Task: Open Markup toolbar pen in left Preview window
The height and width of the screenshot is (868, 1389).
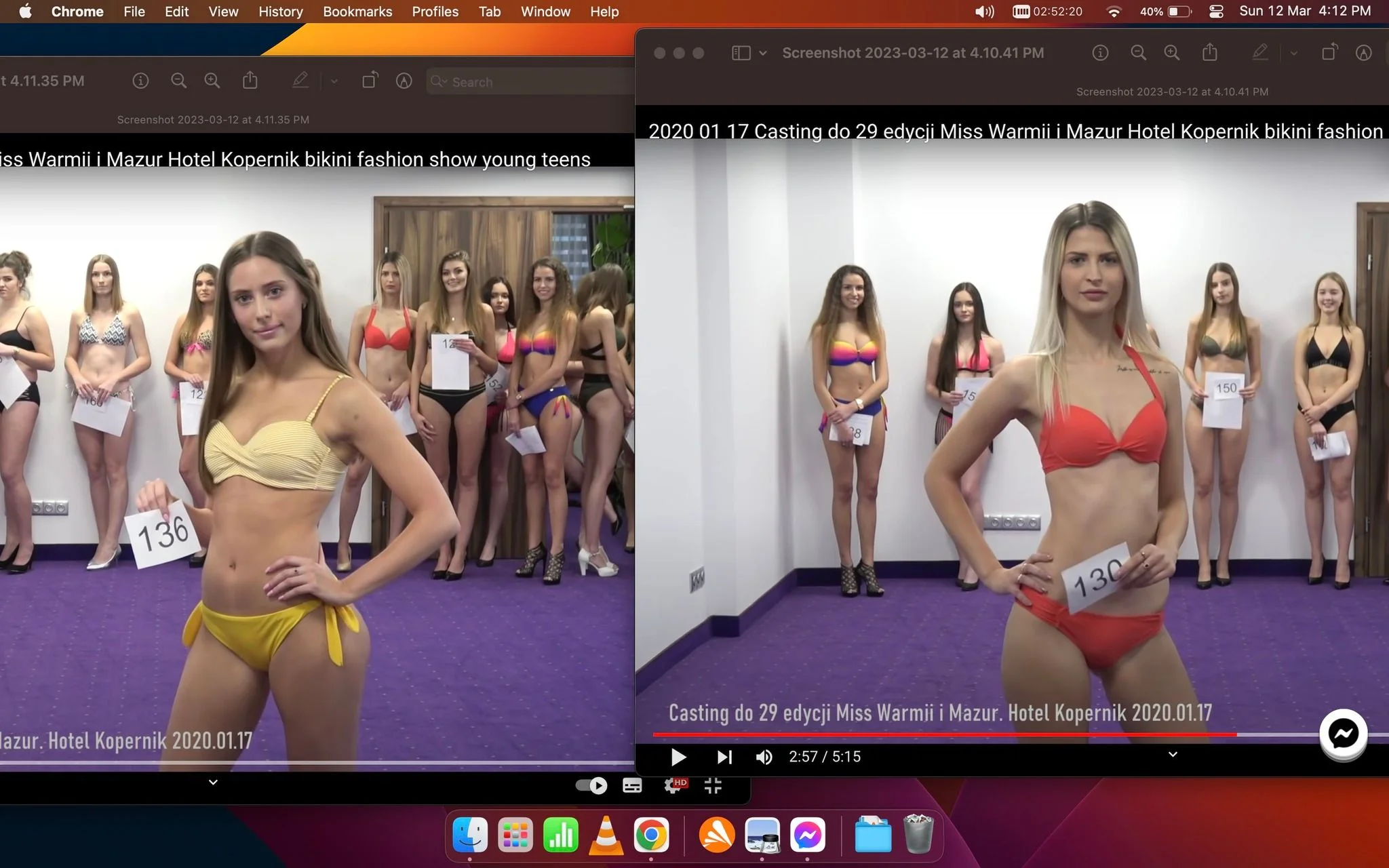Action: [300, 81]
